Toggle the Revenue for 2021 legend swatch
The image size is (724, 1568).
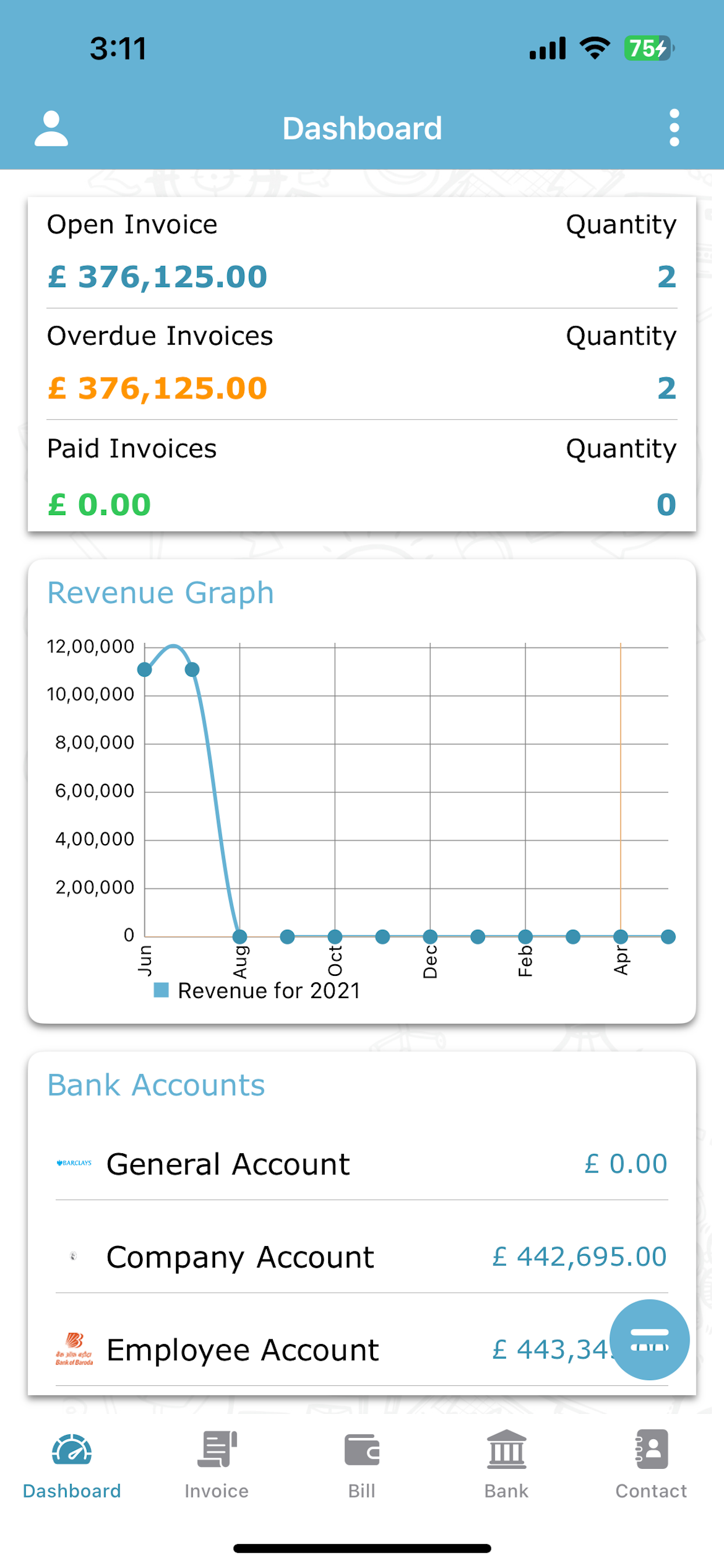(x=161, y=990)
